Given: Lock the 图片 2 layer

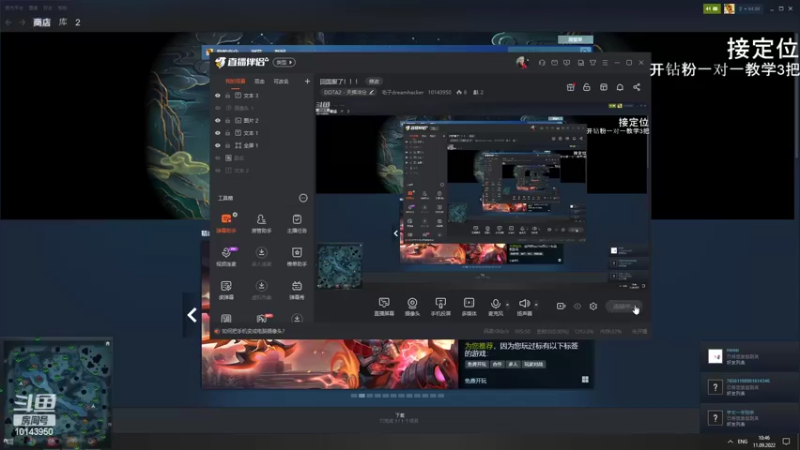Looking at the screenshot, I should (x=228, y=120).
